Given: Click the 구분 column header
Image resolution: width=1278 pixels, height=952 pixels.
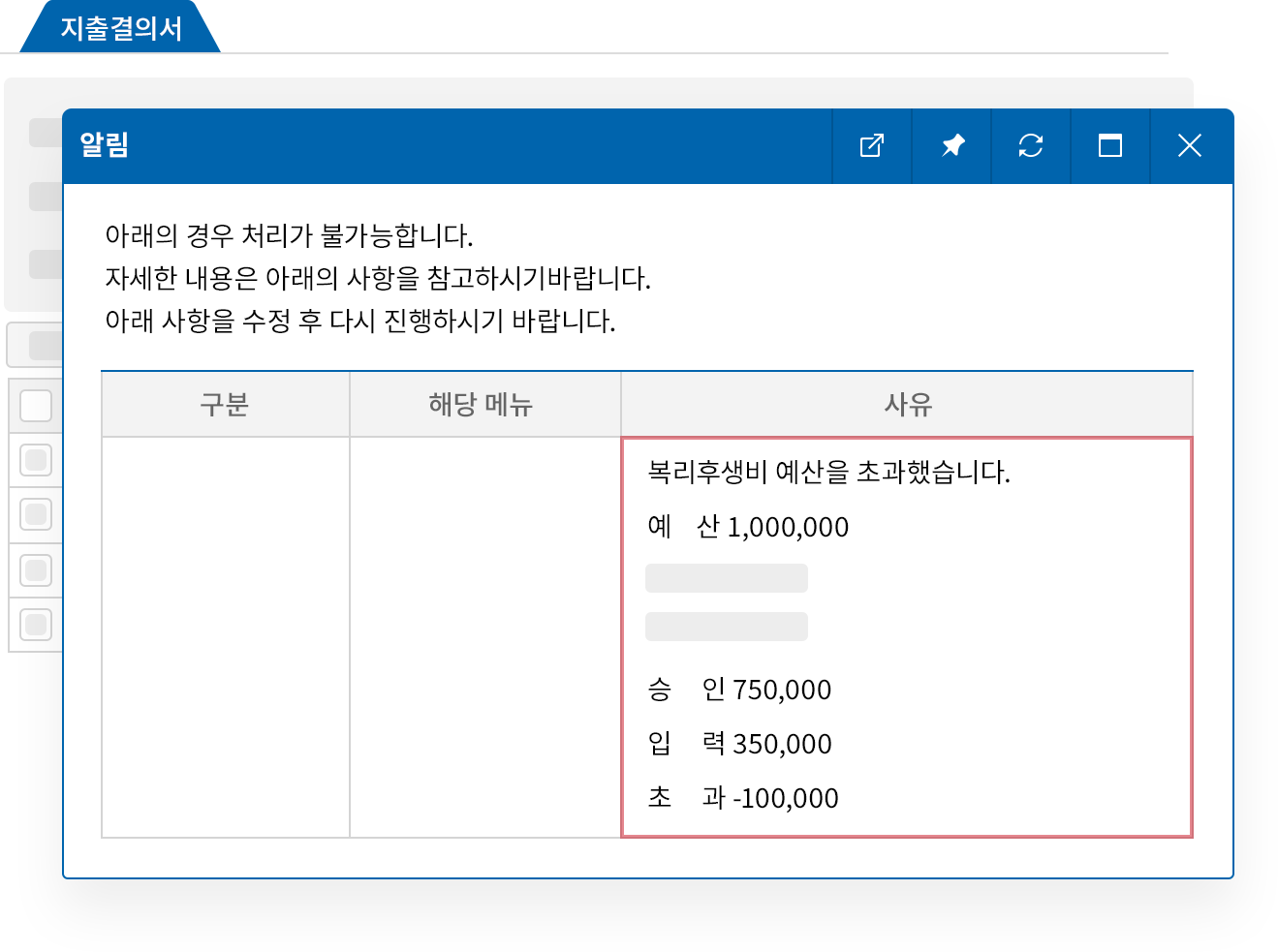Looking at the screenshot, I should [x=225, y=404].
